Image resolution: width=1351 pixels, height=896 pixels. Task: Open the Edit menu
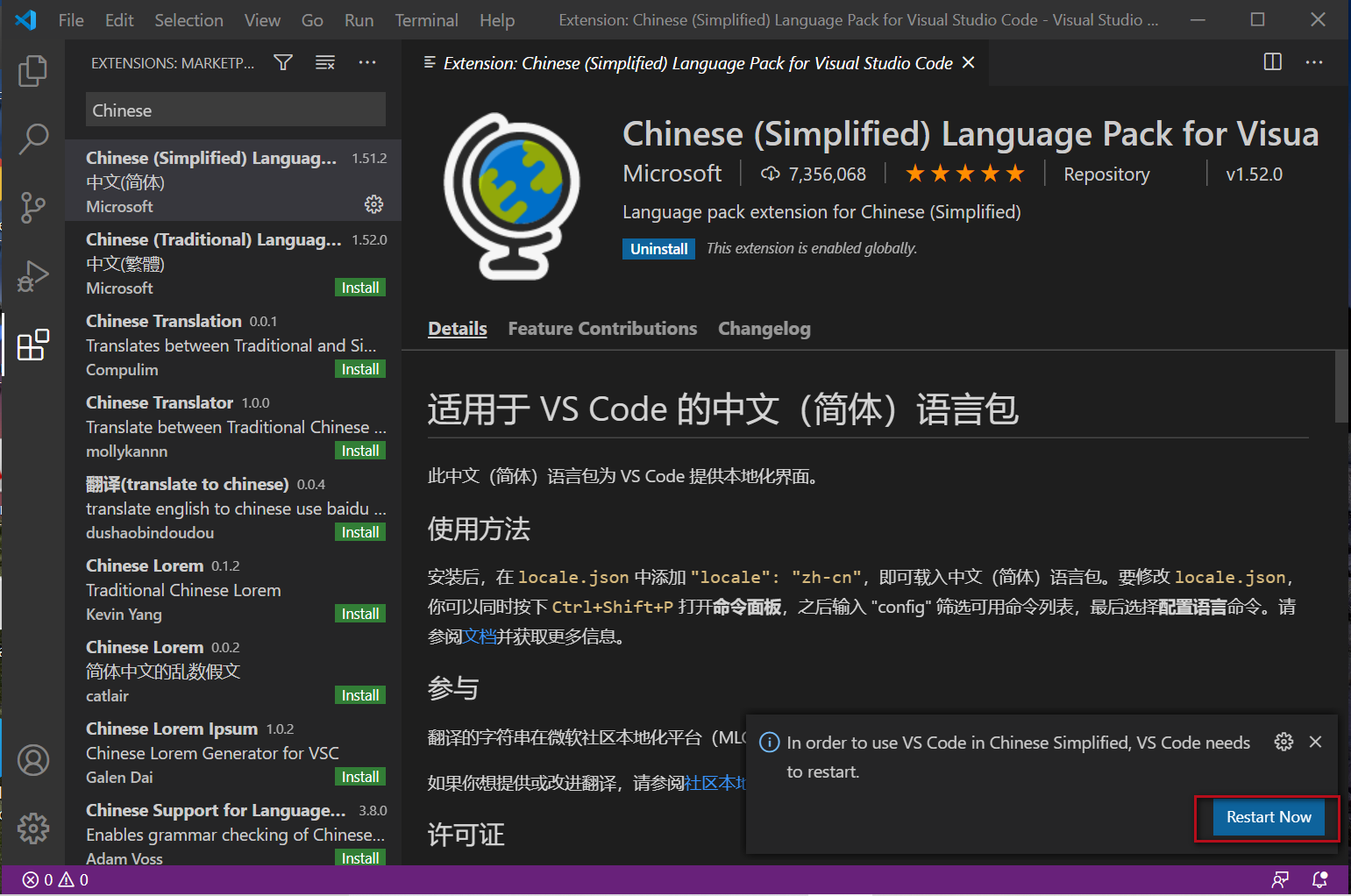(x=119, y=20)
